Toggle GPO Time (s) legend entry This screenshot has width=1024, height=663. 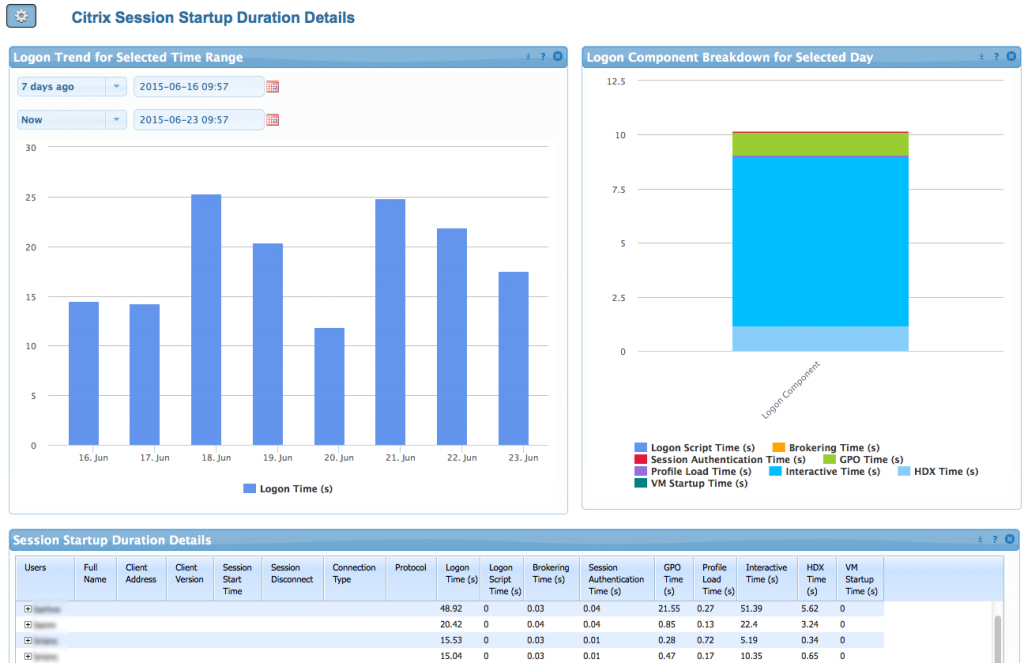coord(863,459)
